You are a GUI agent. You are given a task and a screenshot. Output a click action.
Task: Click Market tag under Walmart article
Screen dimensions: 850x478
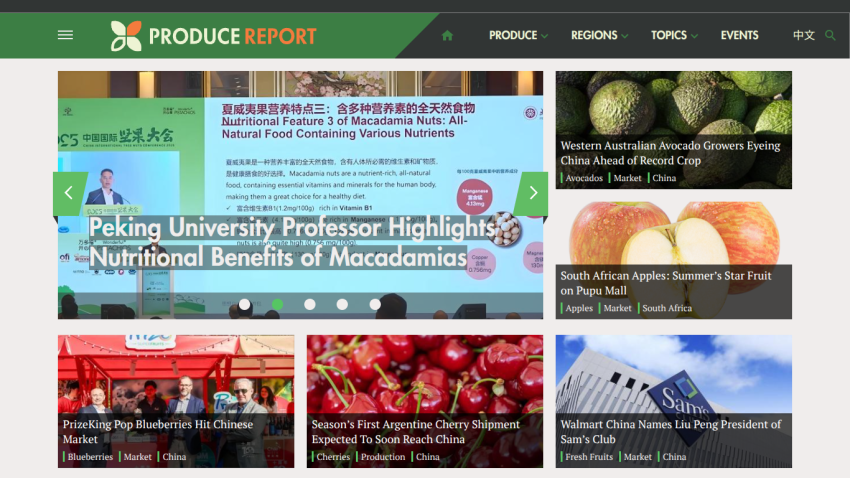638,456
